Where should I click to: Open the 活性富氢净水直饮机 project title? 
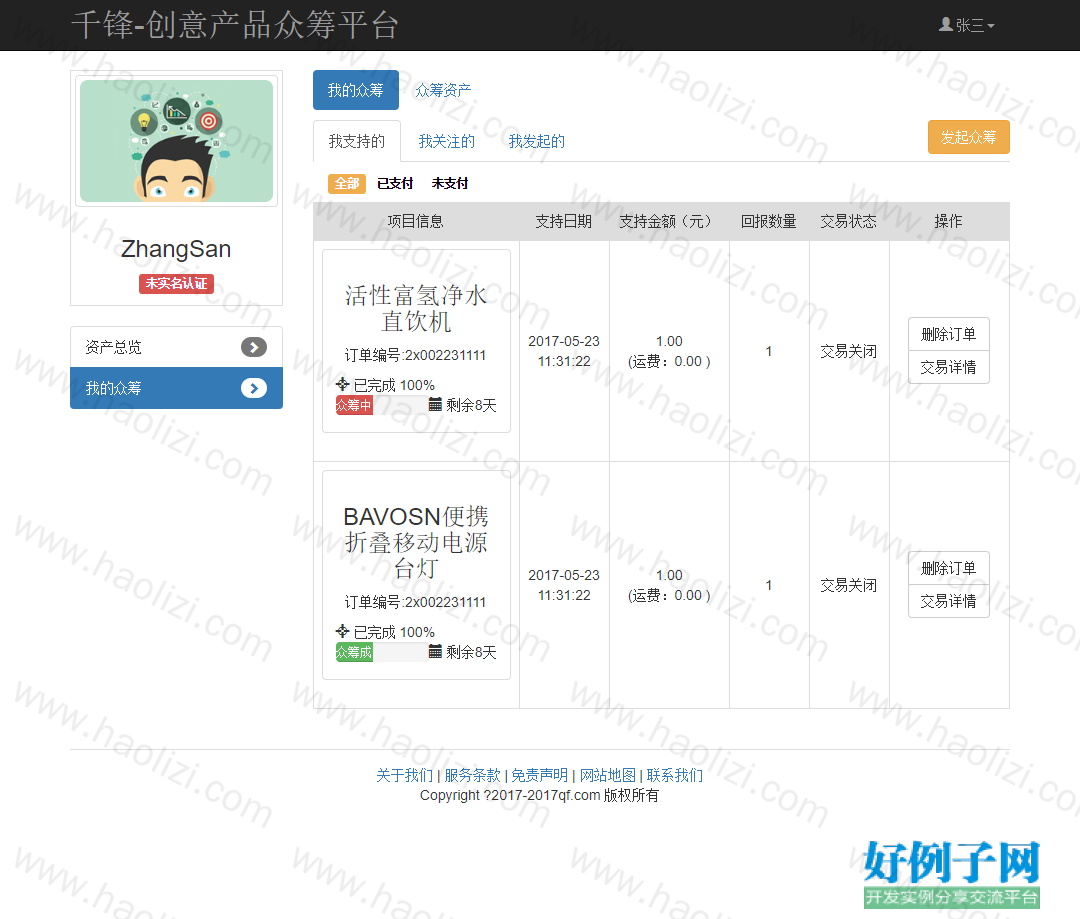tap(416, 309)
